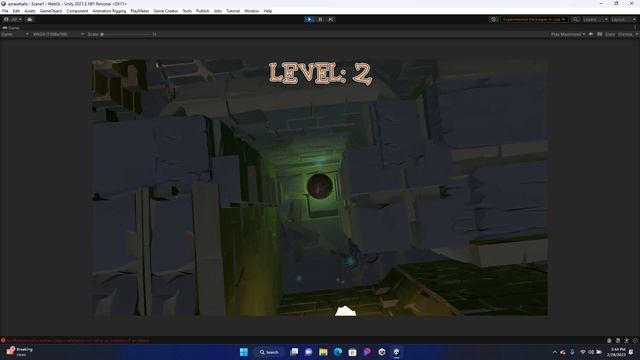Click the Game view more-options kebab icon

tap(636, 28)
